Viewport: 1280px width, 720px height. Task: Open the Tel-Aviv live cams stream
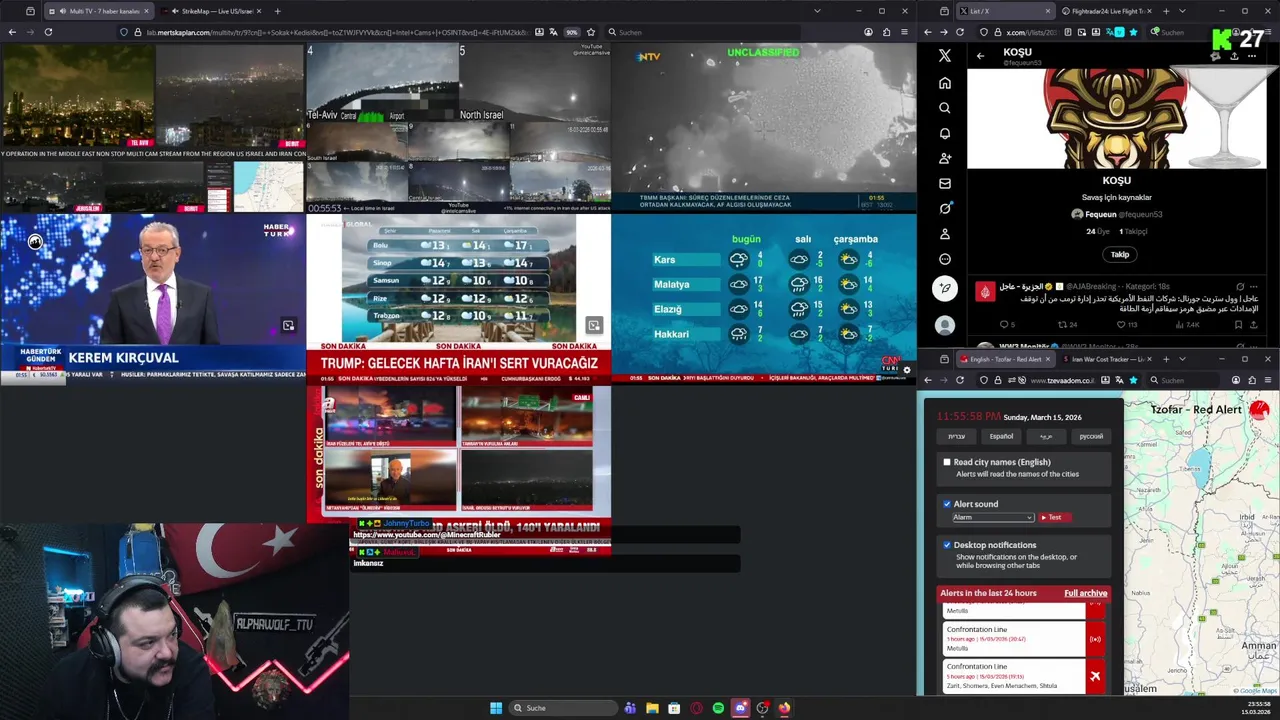pos(458,127)
